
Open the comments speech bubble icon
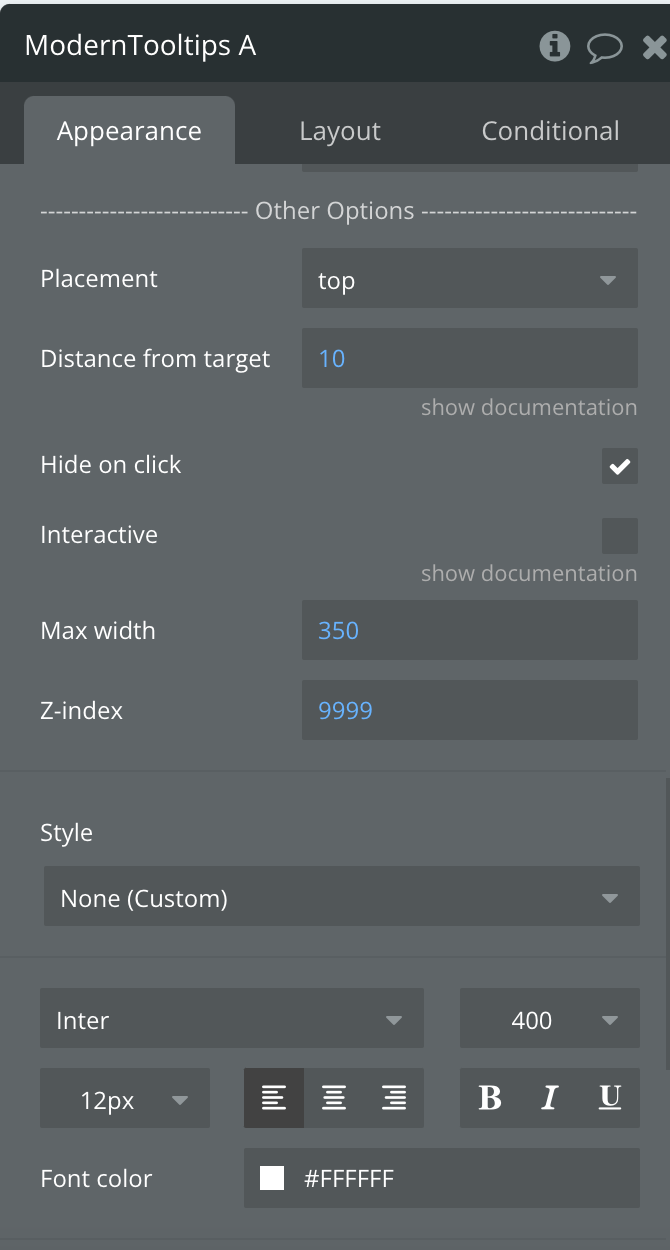605,47
